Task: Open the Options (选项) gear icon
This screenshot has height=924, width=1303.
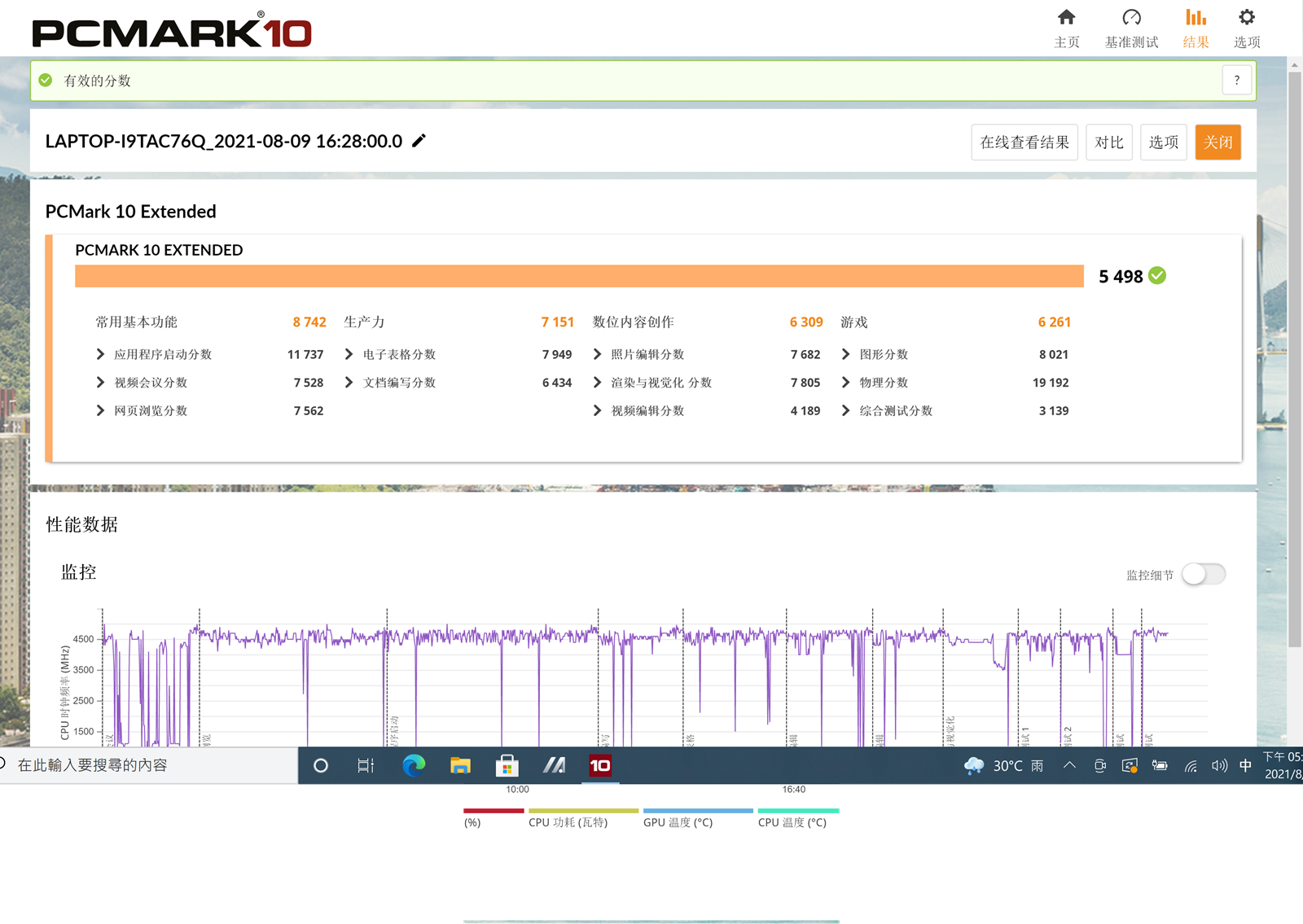Action: [1246, 18]
